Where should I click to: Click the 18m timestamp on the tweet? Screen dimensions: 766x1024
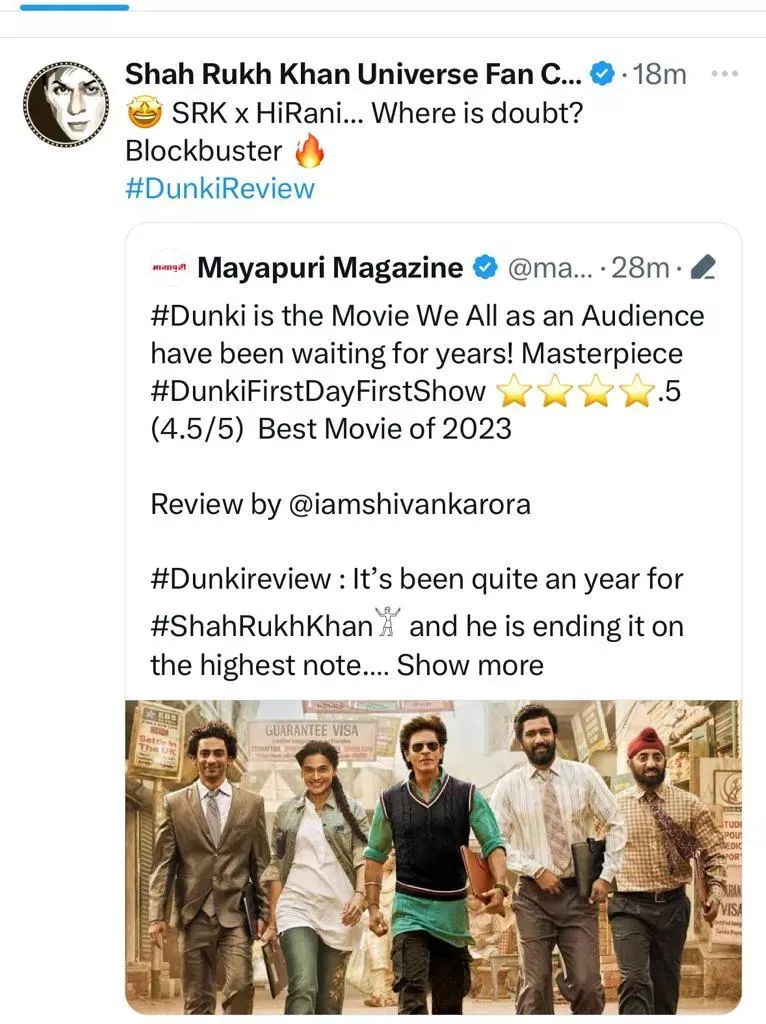[x=660, y=74]
